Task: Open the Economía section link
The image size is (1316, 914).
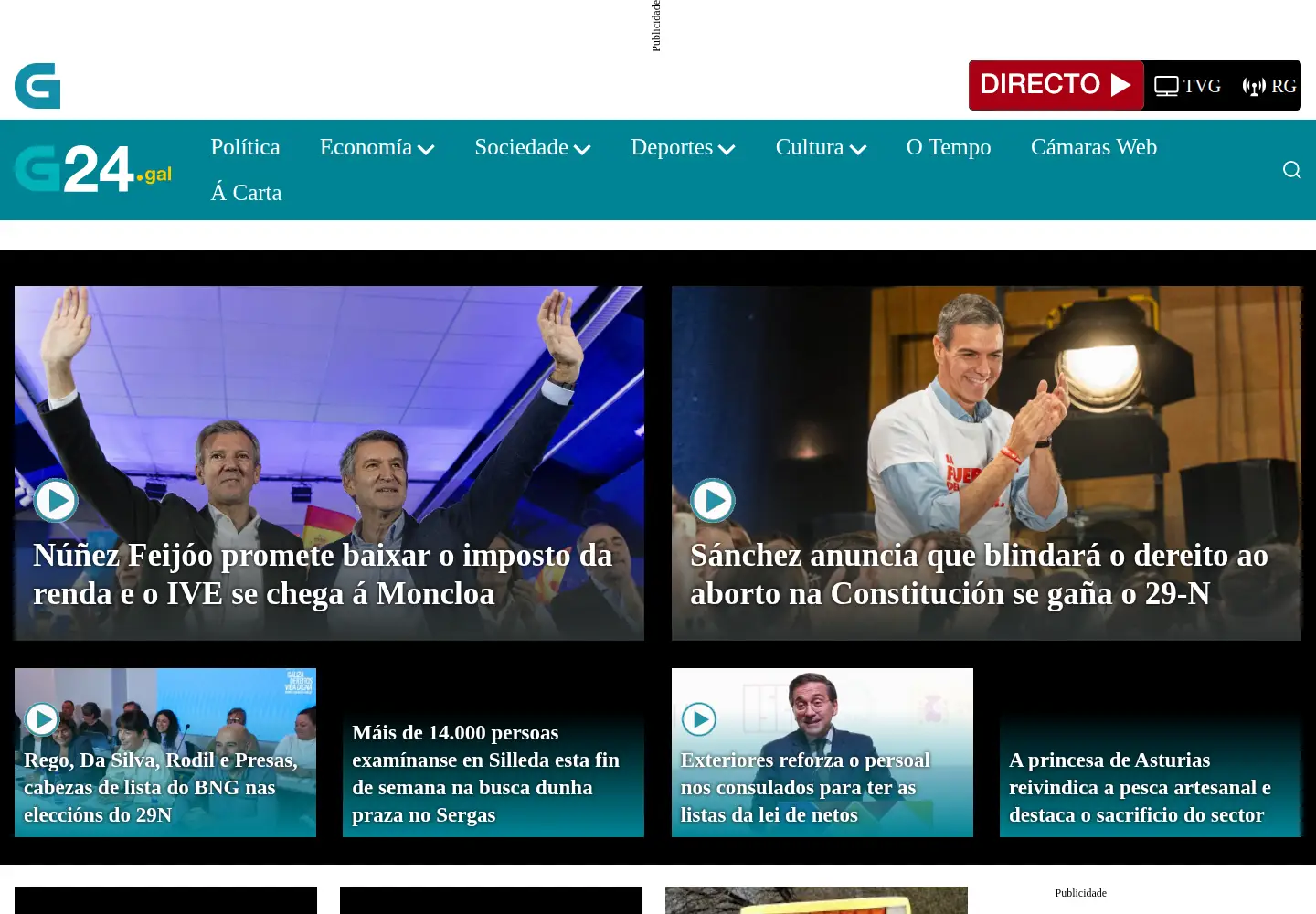Action: coord(366,147)
